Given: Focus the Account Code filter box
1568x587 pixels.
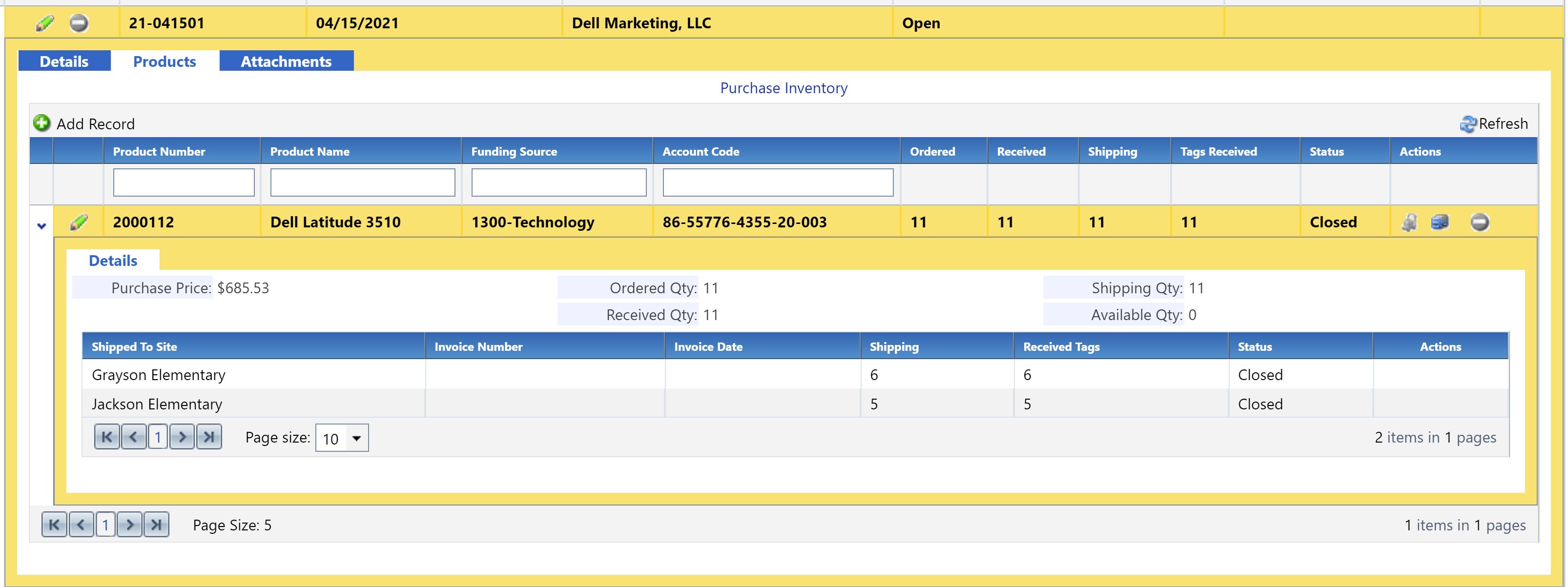Looking at the screenshot, I should point(778,182).
